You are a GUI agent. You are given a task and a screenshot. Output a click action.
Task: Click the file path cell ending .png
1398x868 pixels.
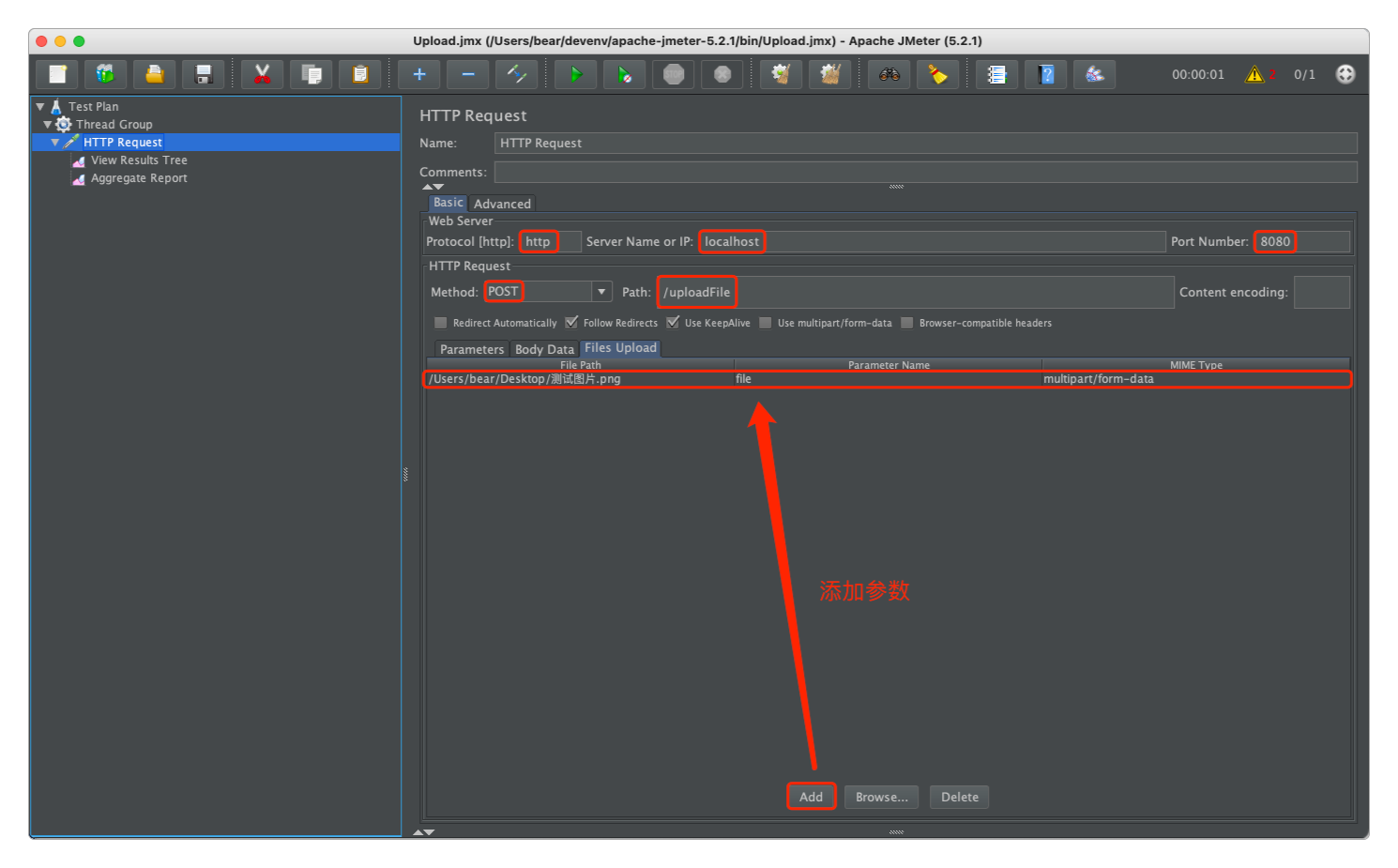(580, 379)
